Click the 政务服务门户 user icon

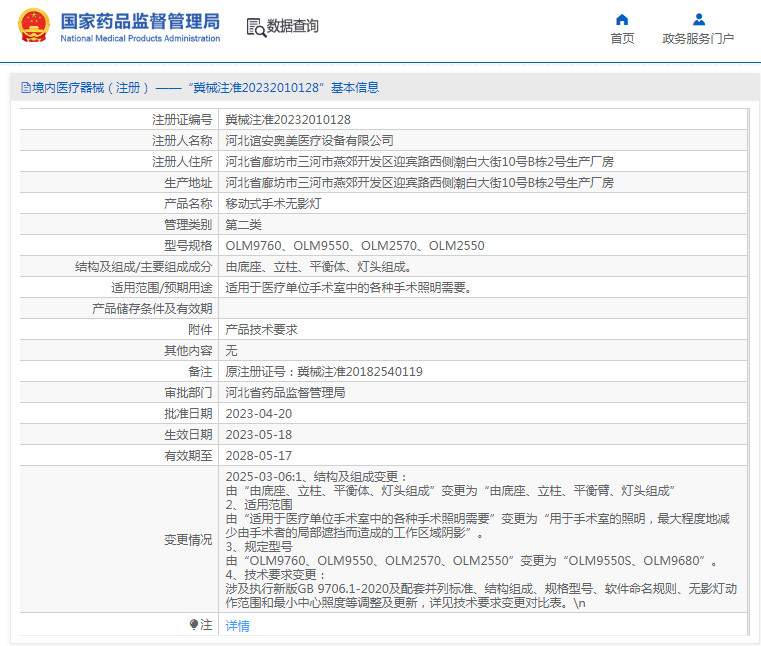coord(698,19)
